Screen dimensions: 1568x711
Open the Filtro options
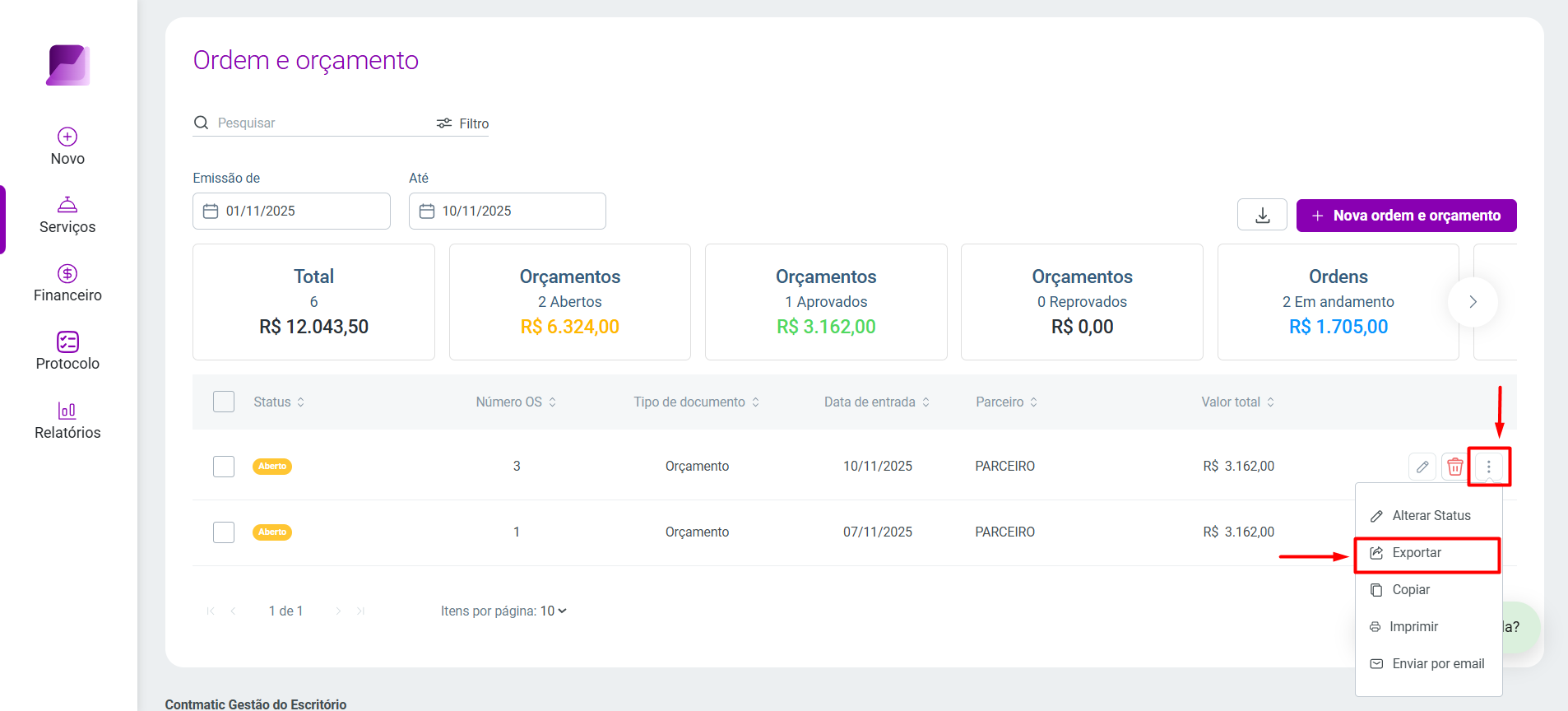462,123
